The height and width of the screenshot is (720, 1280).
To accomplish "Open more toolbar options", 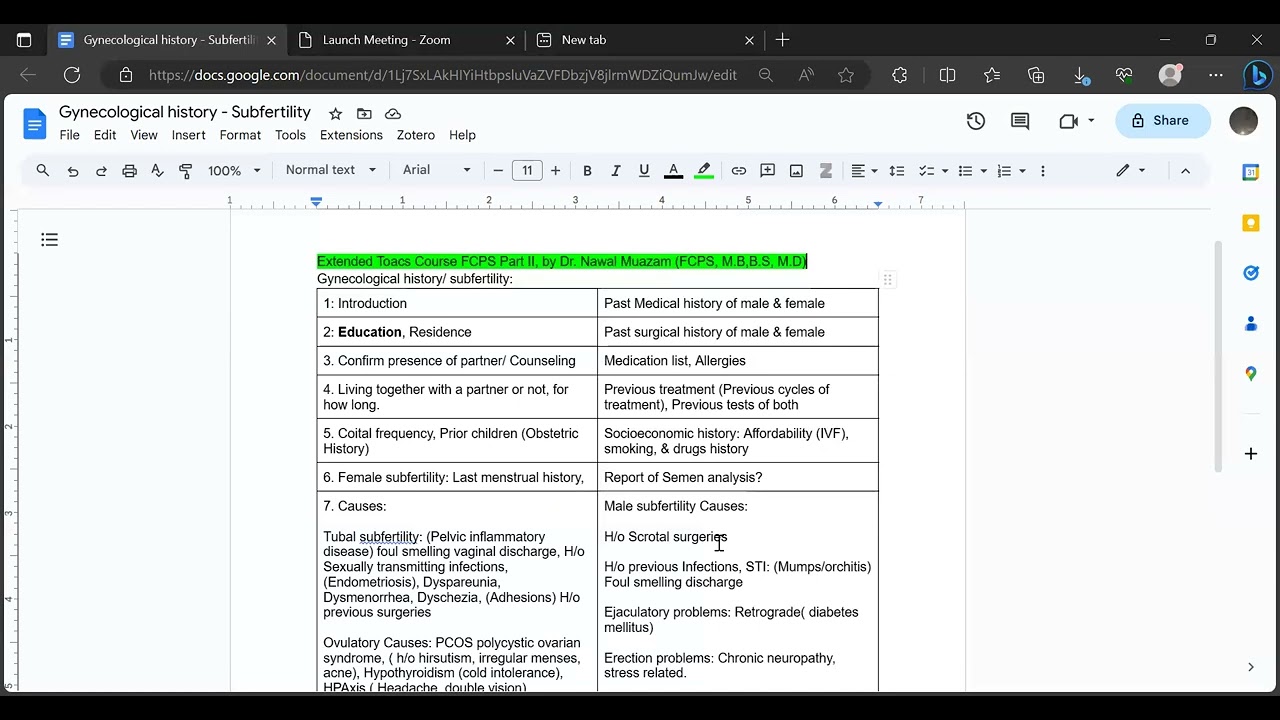I will (x=1043, y=171).
